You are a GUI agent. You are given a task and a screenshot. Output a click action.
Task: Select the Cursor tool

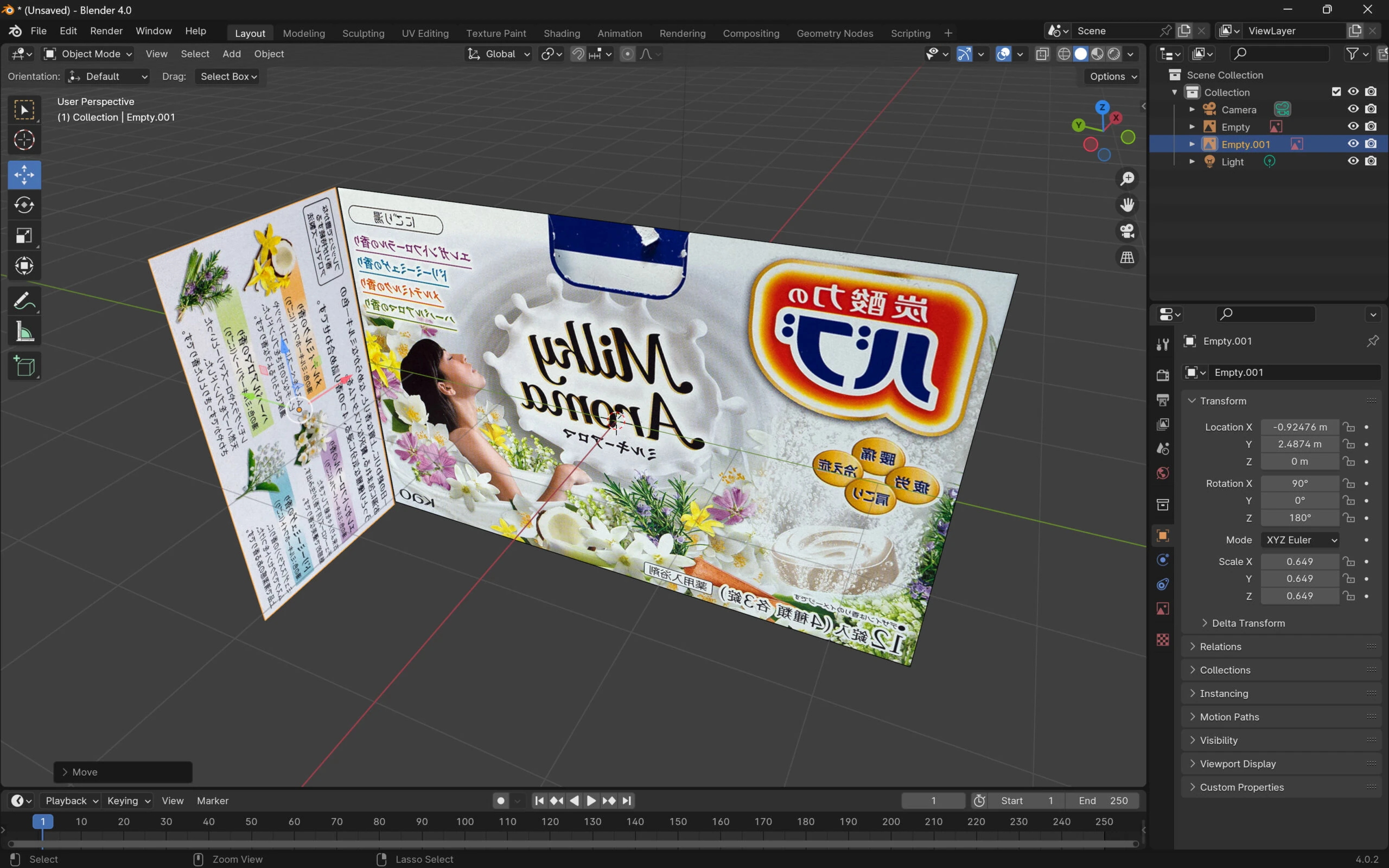pyautogui.click(x=24, y=140)
